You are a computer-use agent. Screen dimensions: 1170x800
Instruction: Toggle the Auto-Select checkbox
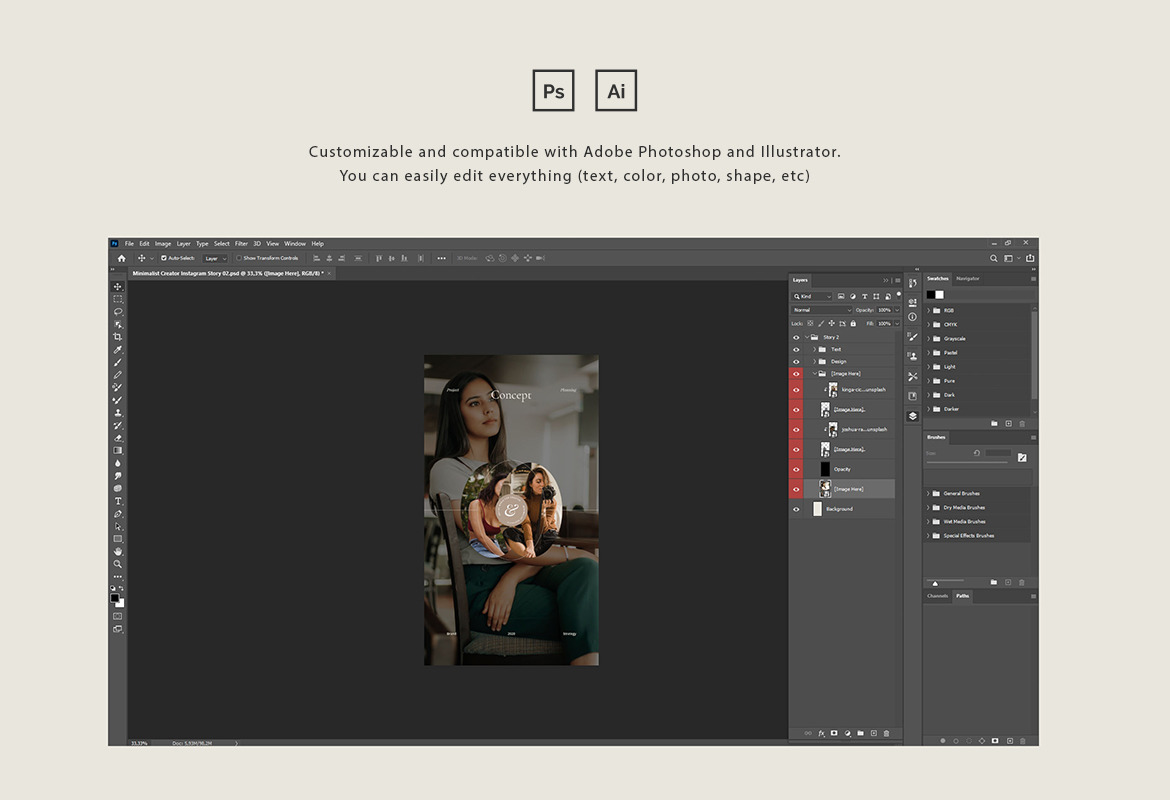[x=164, y=258]
